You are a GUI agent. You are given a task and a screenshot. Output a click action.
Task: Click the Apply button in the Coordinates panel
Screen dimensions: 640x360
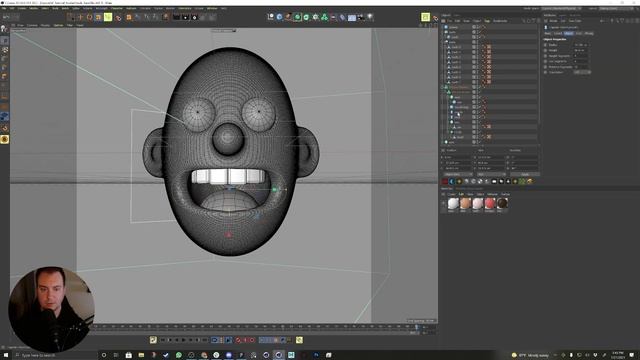click(x=525, y=174)
